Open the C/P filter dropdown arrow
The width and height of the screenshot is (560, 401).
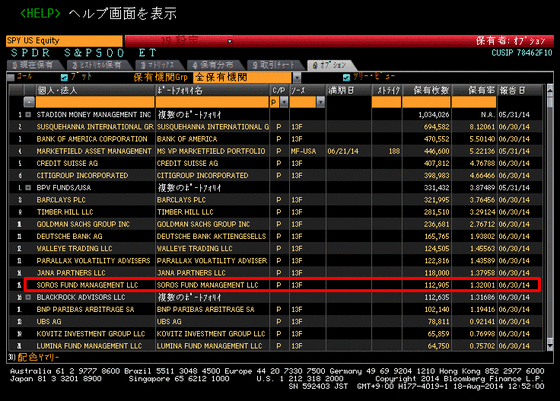pyautogui.click(x=284, y=102)
